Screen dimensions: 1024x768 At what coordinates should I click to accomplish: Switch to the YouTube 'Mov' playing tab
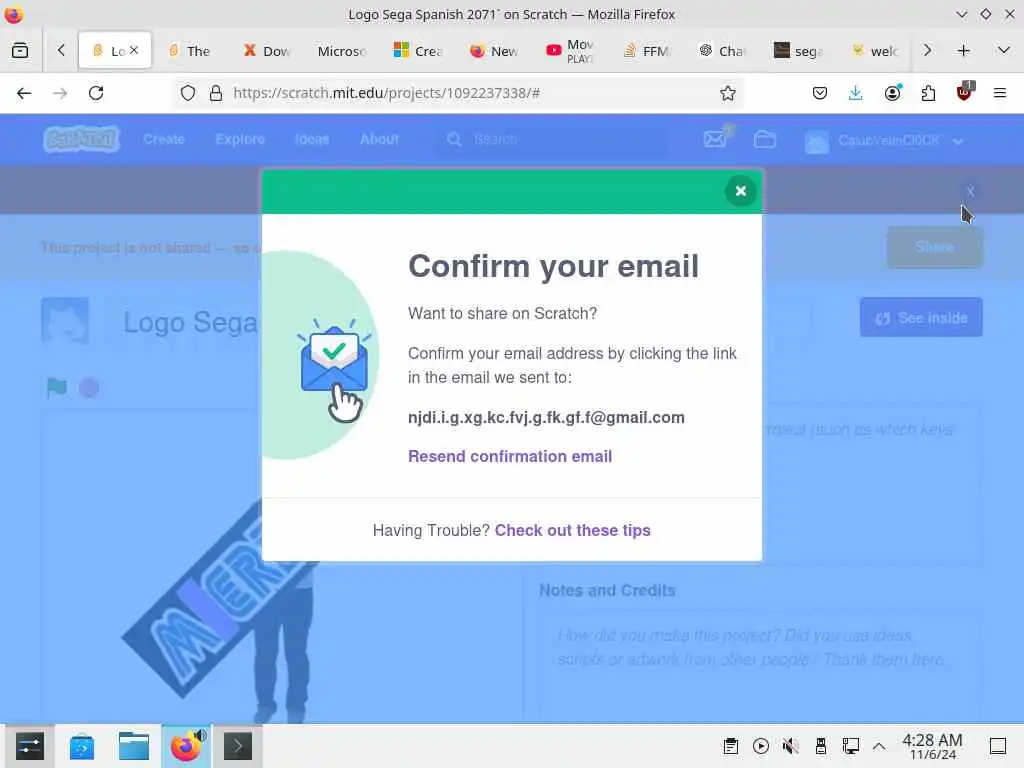569,50
